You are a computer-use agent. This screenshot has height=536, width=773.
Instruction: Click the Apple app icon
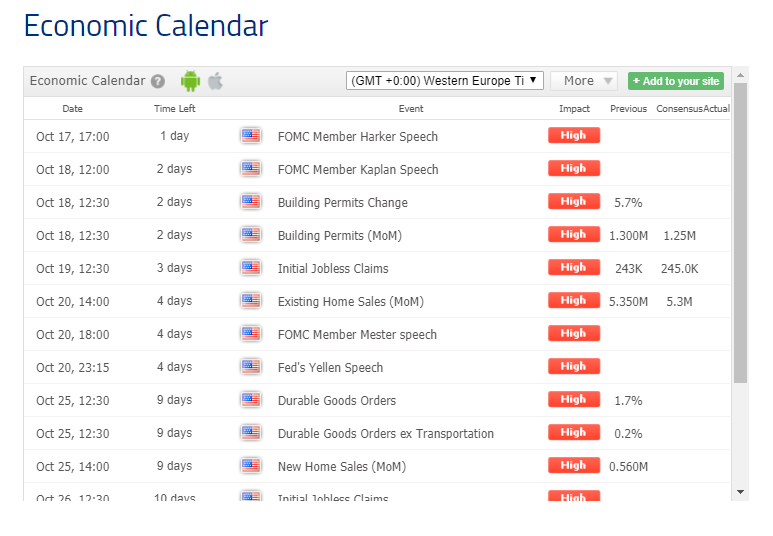click(x=215, y=81)
